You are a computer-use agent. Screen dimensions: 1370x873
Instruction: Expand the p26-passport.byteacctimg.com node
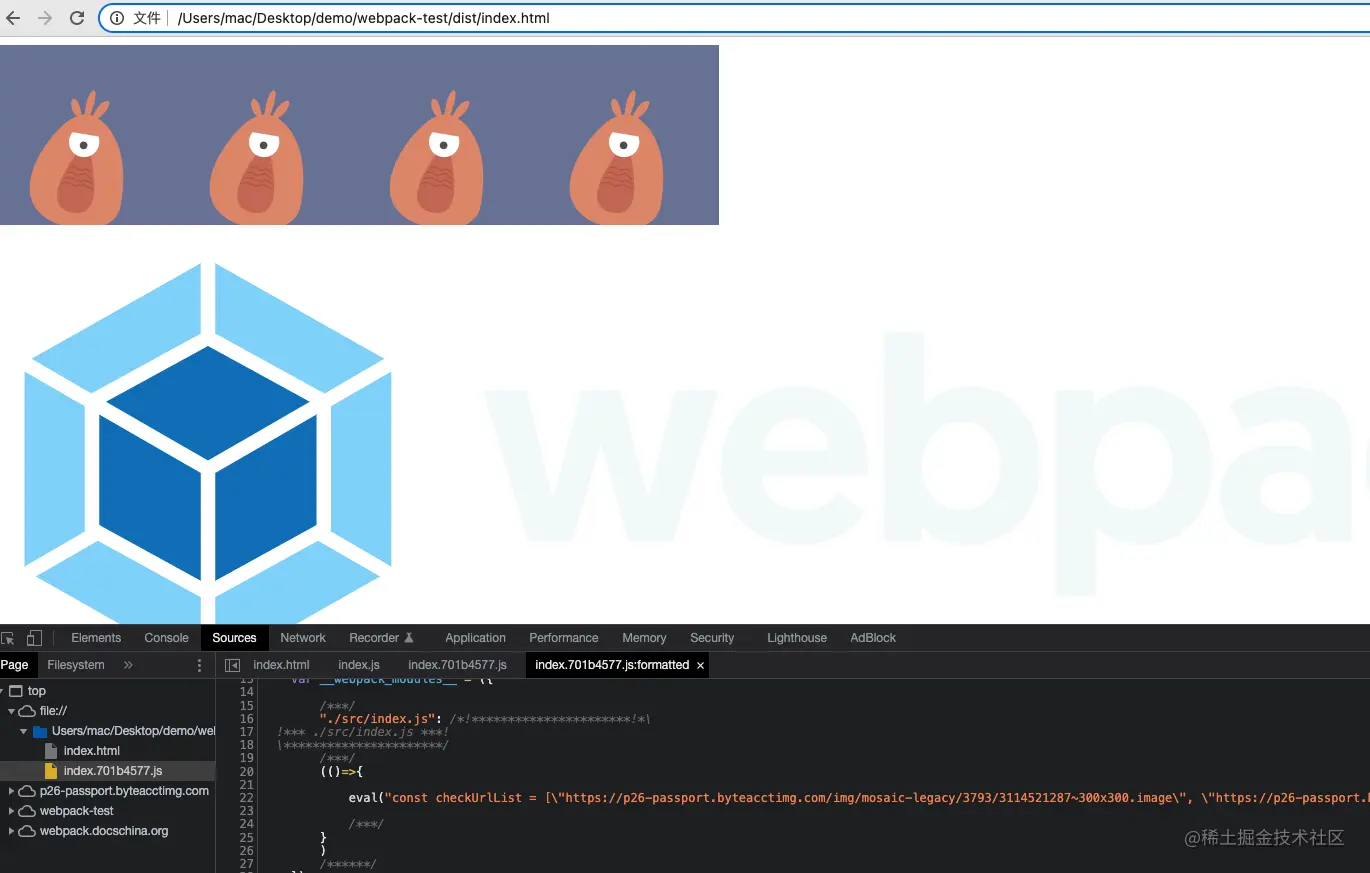click(x=12, y=791)
